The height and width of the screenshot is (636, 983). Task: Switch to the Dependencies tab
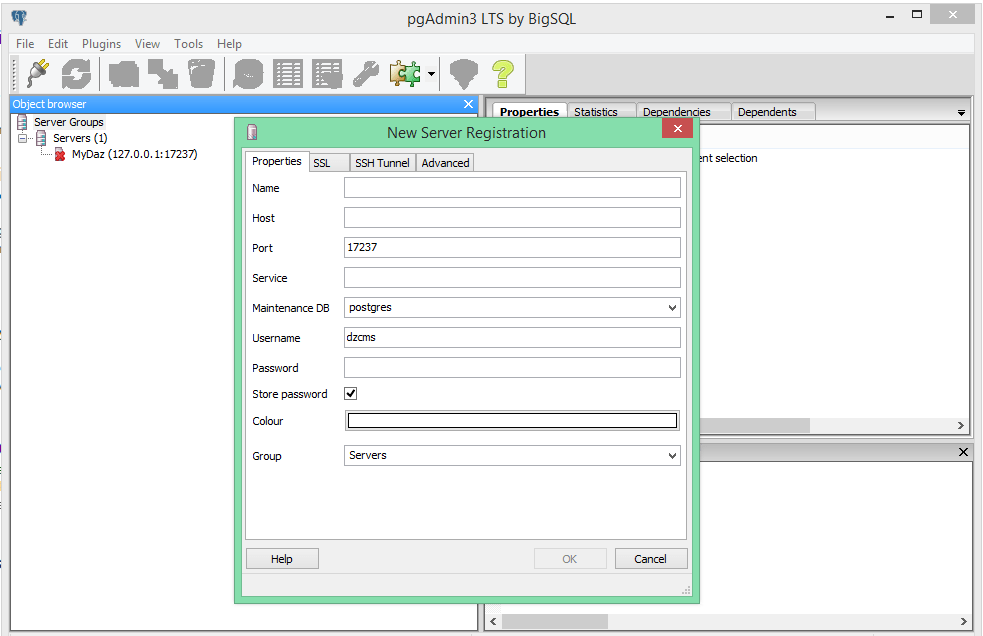pyautogui.click(x=683, y=112)
